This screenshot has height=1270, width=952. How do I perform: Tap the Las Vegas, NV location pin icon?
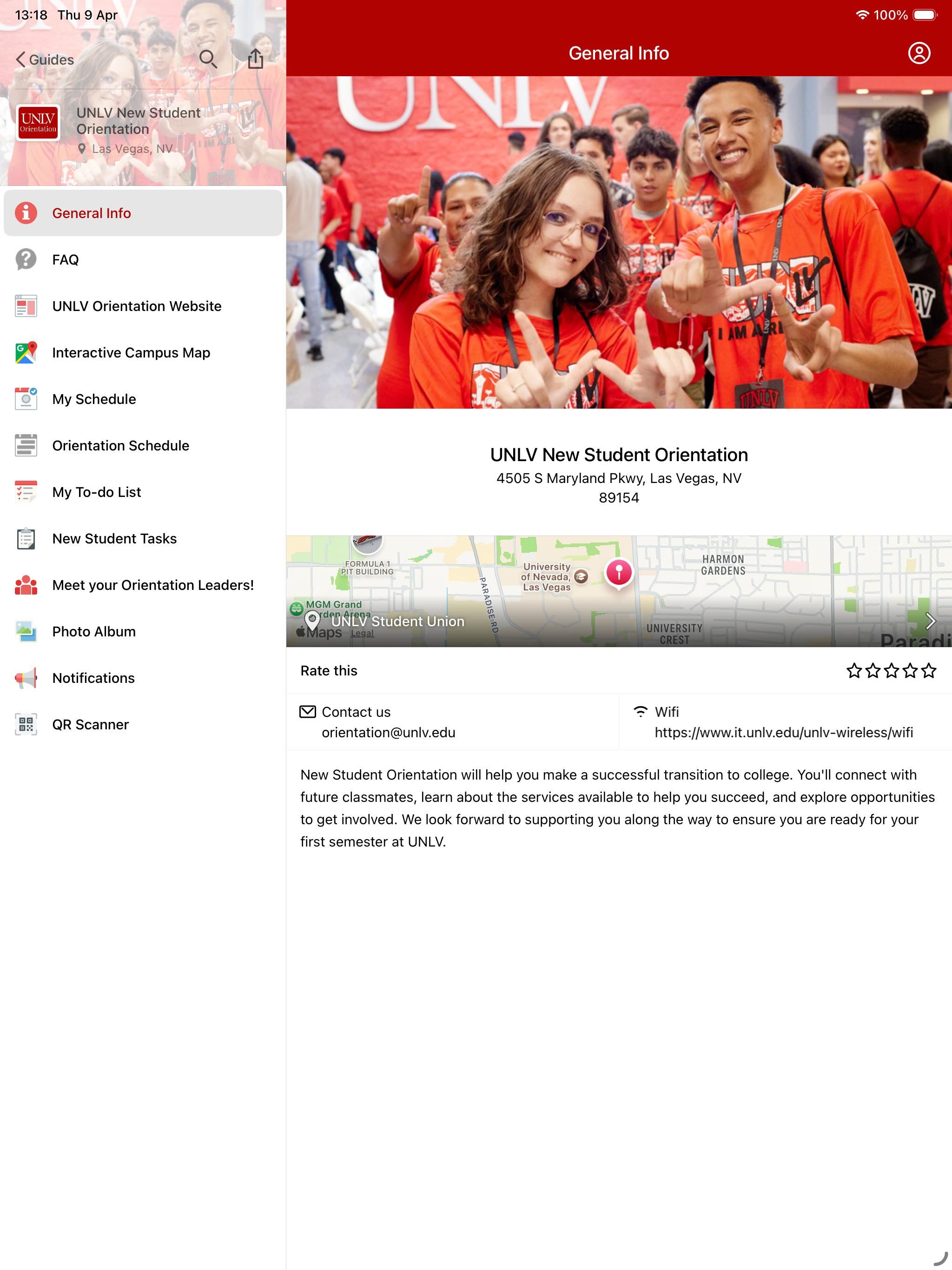click(x=81, y=149)
